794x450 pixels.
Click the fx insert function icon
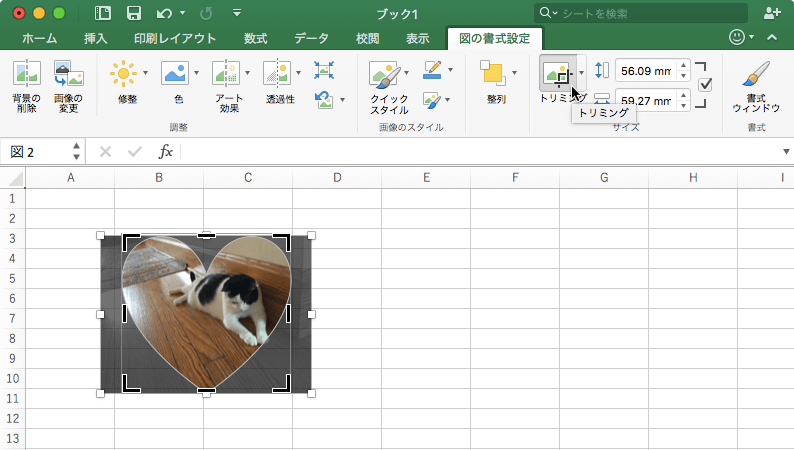(166, 151)
